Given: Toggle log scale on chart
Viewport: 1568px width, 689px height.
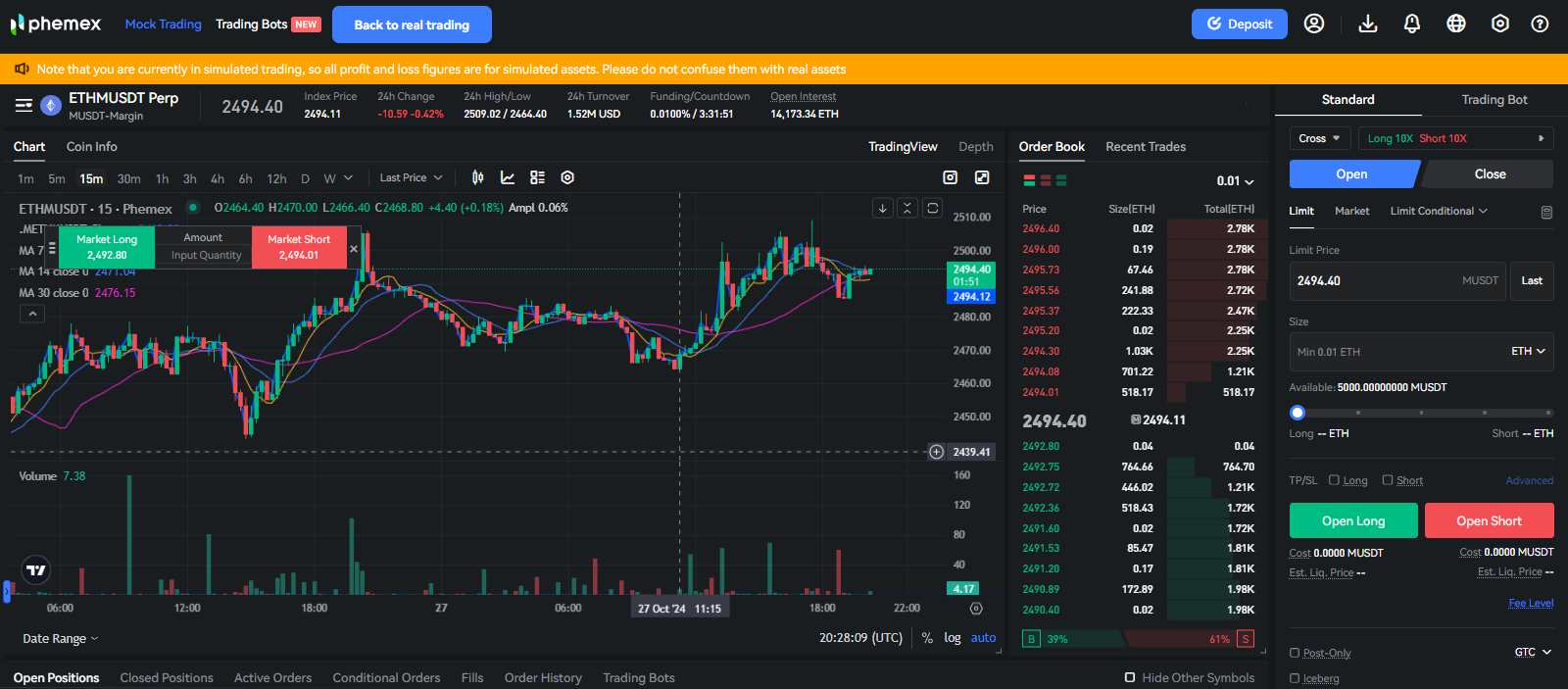Looking at the screenshot, I should pyautogui.click(x=953, y=638).
